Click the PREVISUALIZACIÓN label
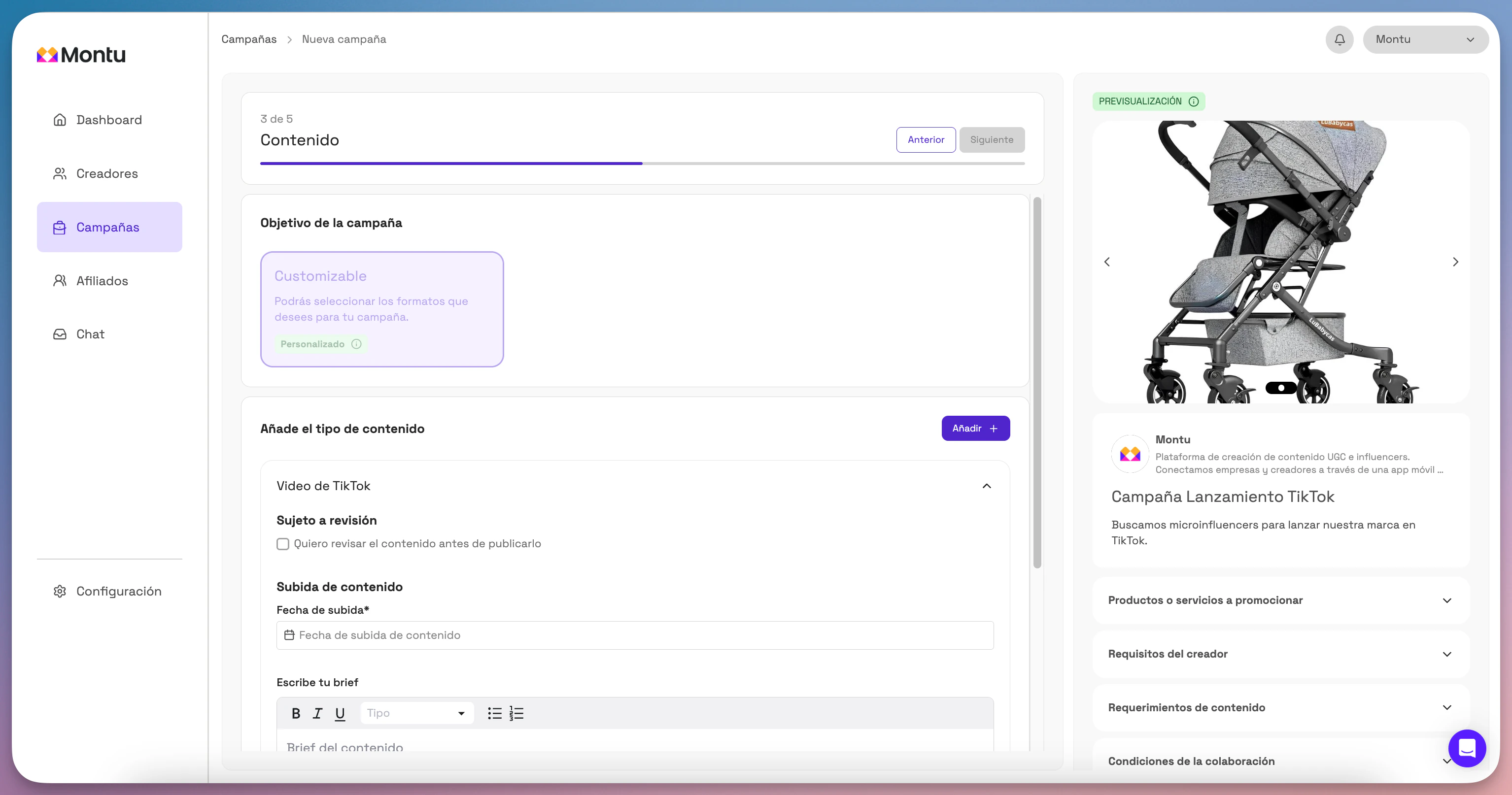 pos(1140,101)
